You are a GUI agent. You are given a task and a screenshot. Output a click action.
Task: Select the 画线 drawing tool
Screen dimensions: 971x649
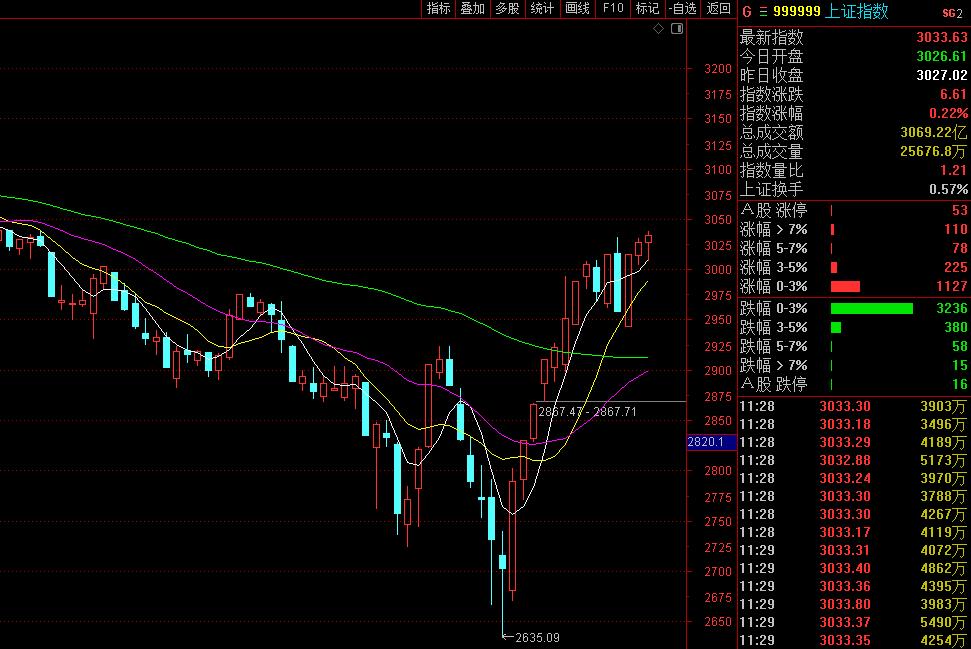click(x=578, y=8)
